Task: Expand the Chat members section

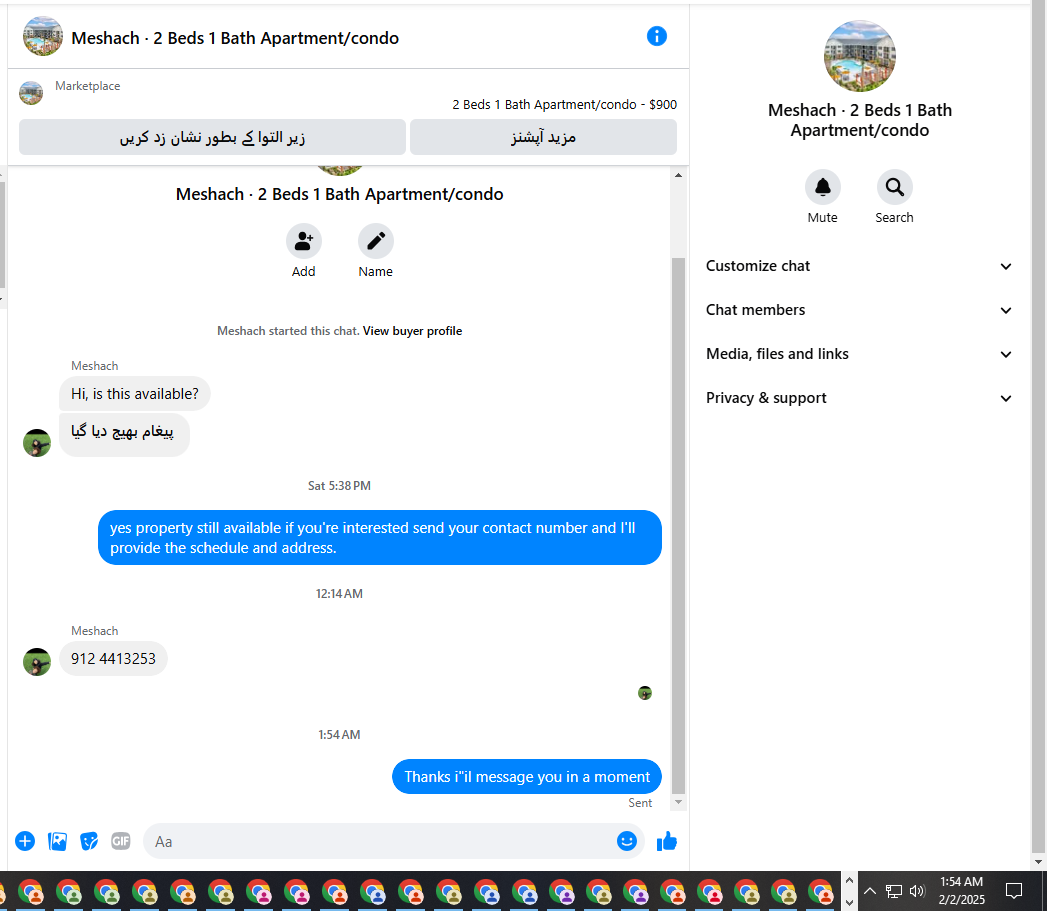Action: tap(859, 310)
